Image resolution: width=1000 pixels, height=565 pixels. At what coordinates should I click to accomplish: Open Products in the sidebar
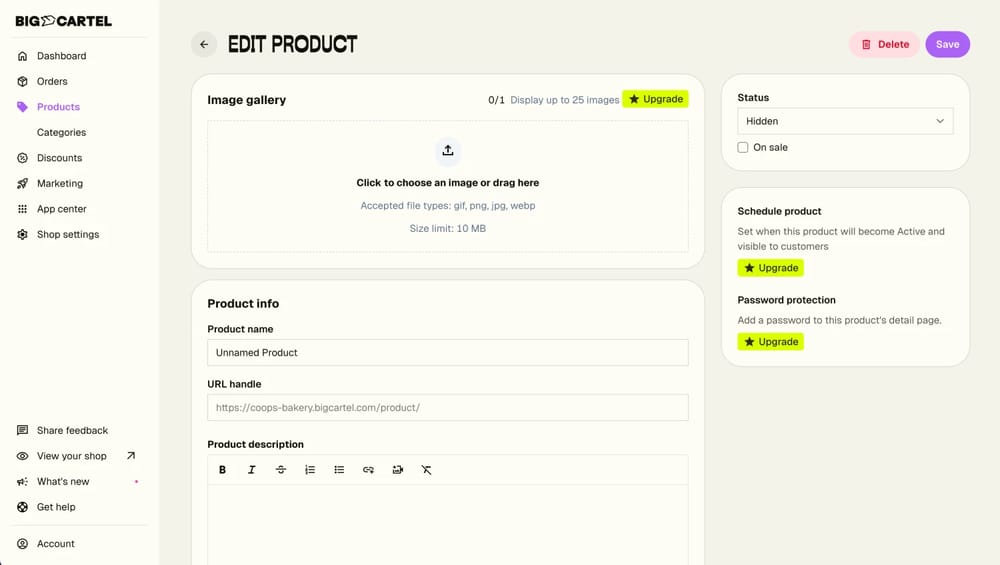point(58,107)
